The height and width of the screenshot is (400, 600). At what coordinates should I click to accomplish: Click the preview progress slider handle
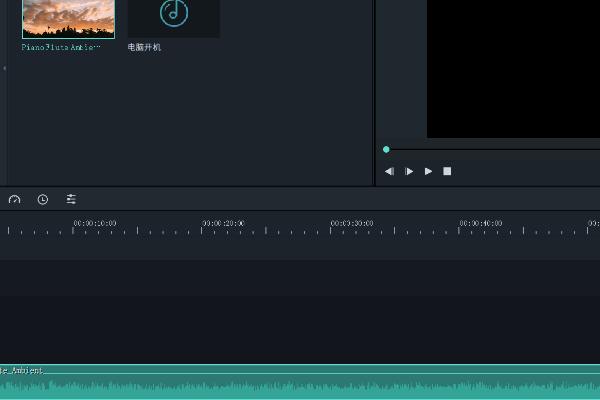386,149
